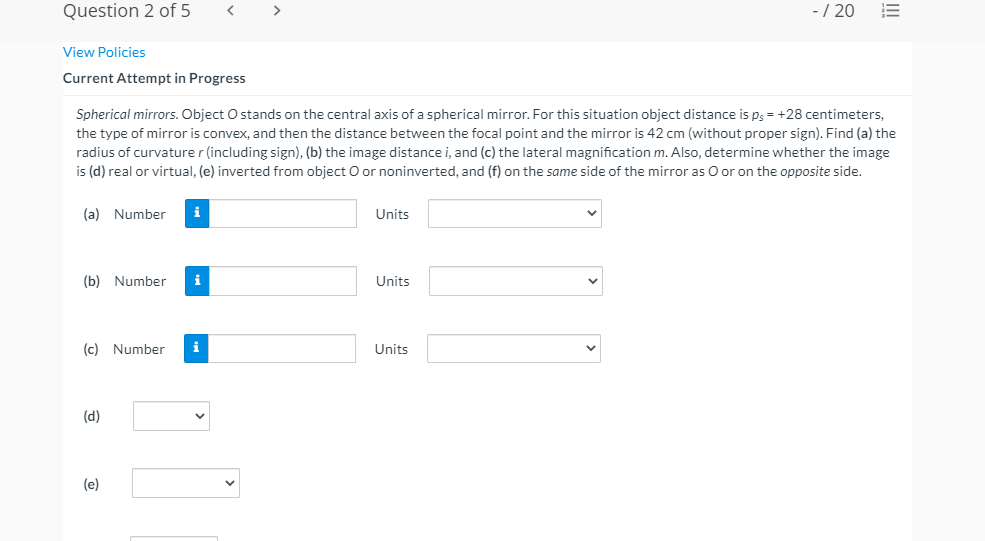Click the 'Spherical mirrors.' italic text

(x=128, y=114)
